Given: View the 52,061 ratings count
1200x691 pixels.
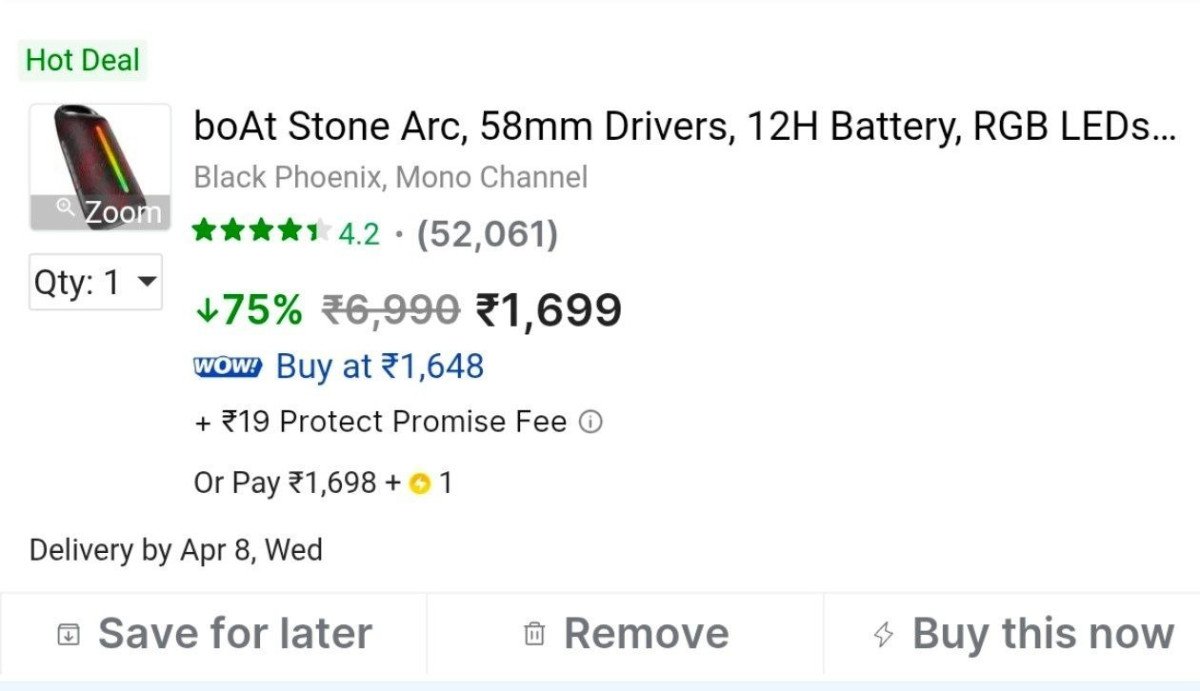Looking at the screenshot, I should coord(487,234).
